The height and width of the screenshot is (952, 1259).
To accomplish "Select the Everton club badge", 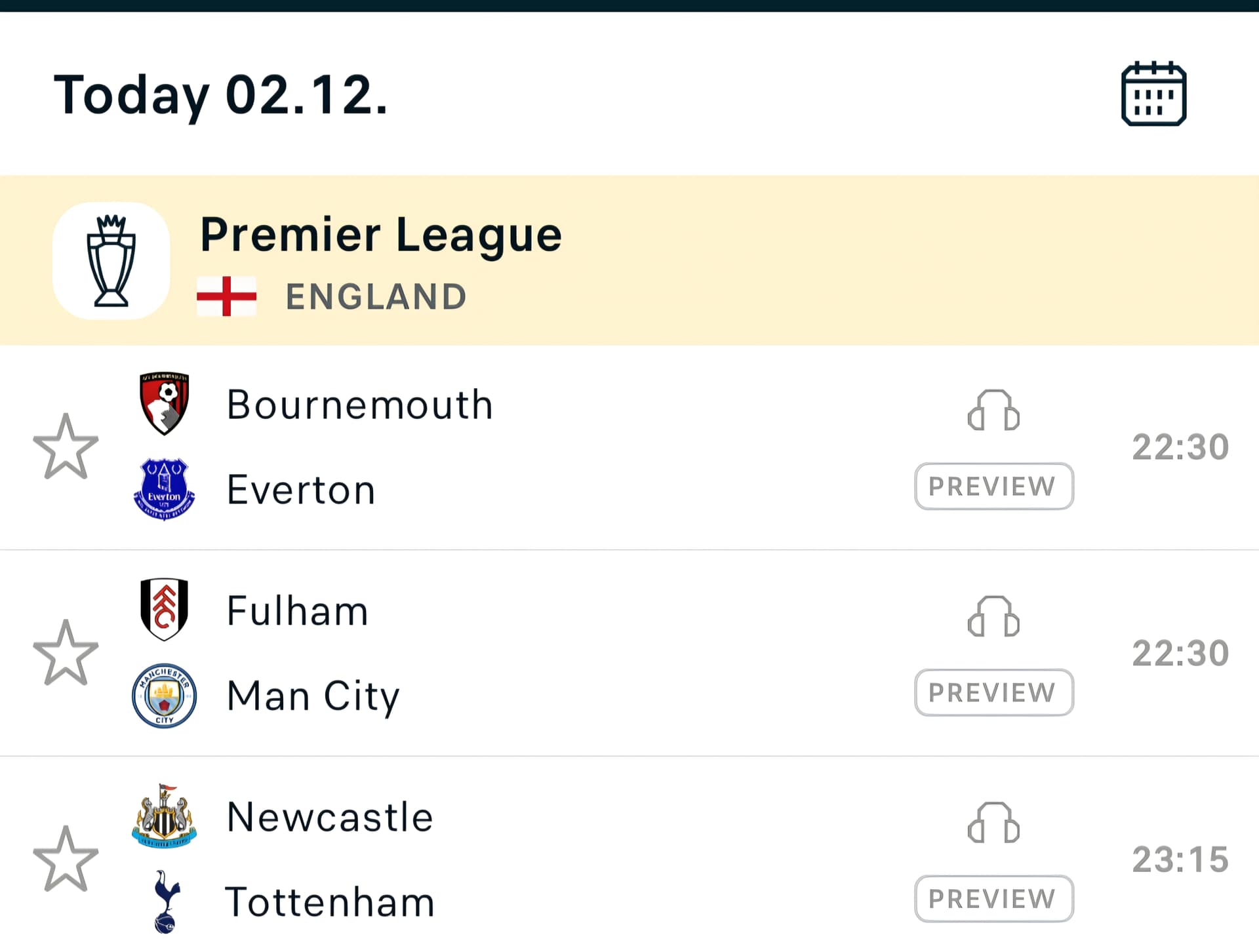I will point(164,489).
